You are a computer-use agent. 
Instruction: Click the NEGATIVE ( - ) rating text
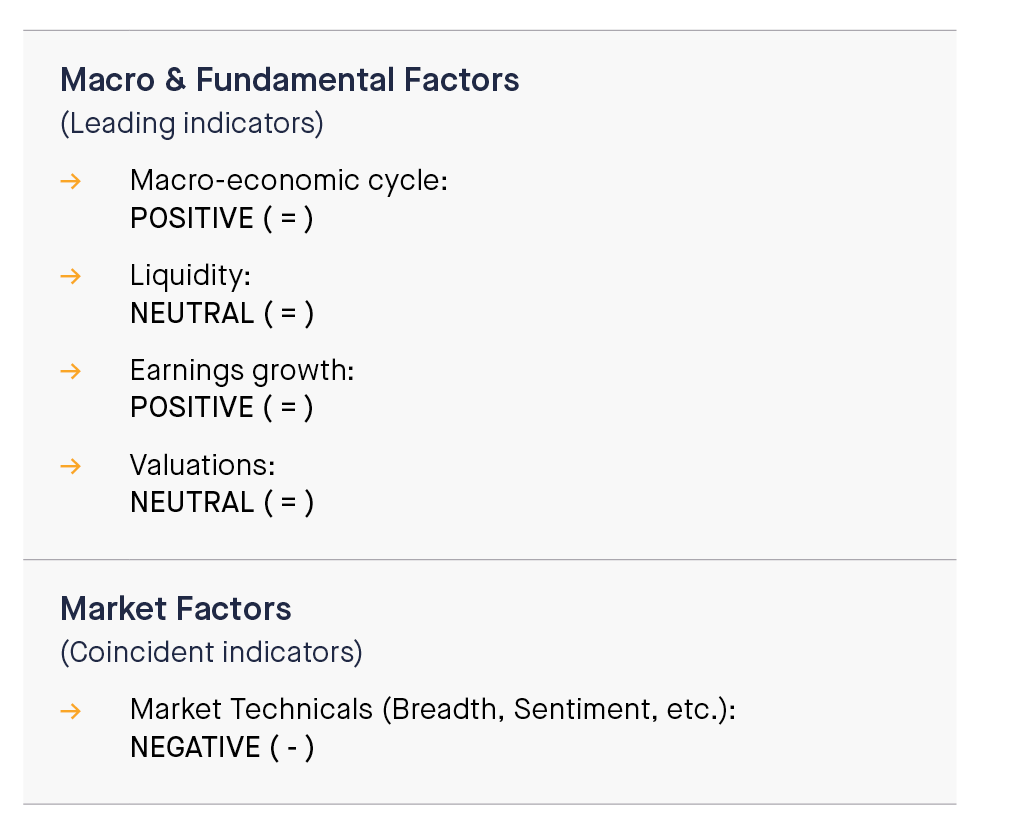pyautogui.click(x=222, y=748)
